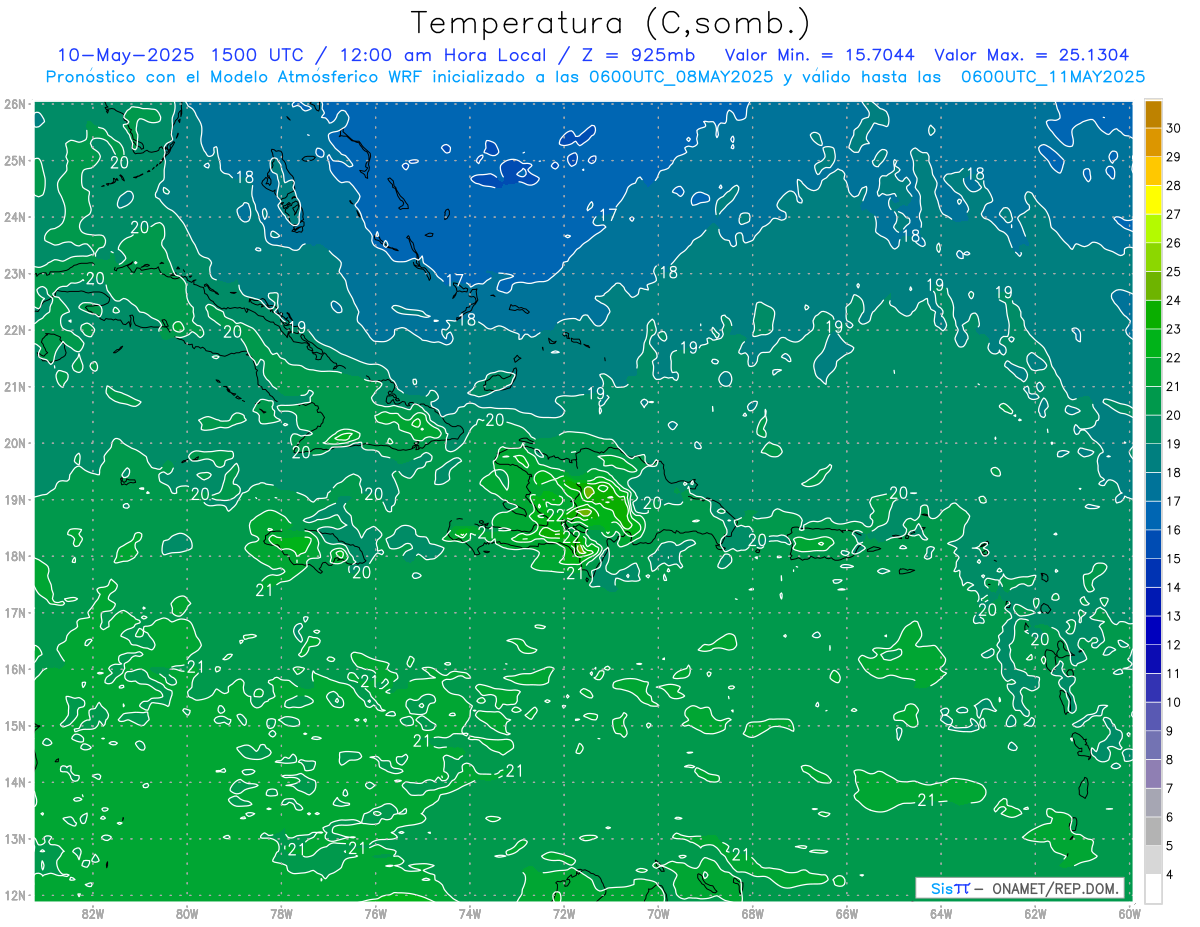Click legend value "12" on the color scale
The image size is (1200, 927).
[x=1173, y=645]
